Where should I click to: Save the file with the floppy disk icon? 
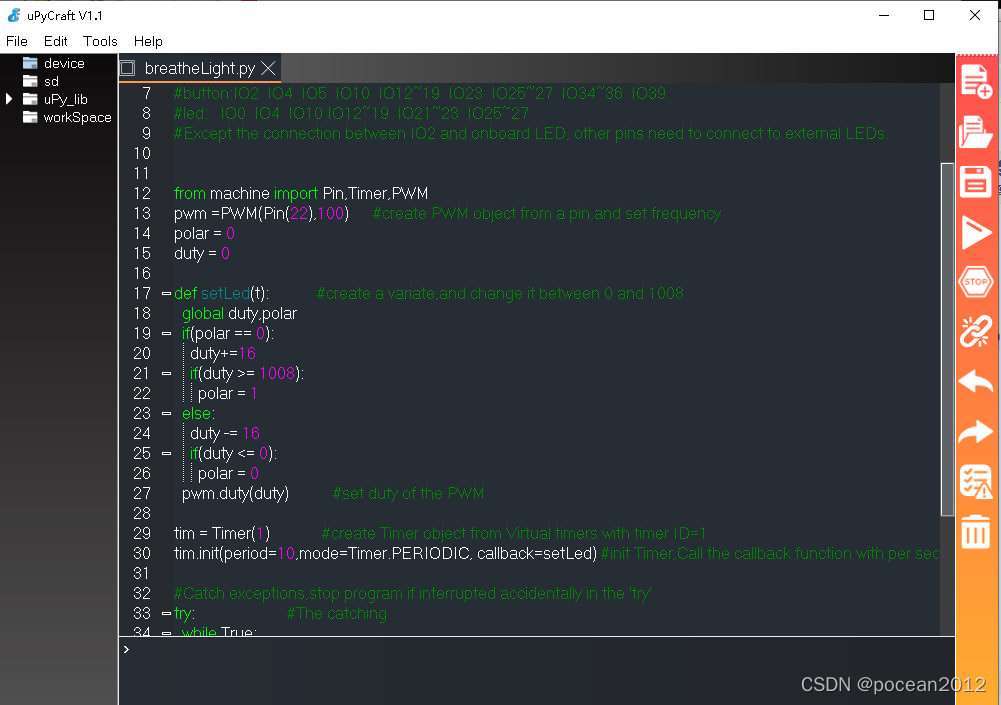pyautogui.click(x=975, y=182)
